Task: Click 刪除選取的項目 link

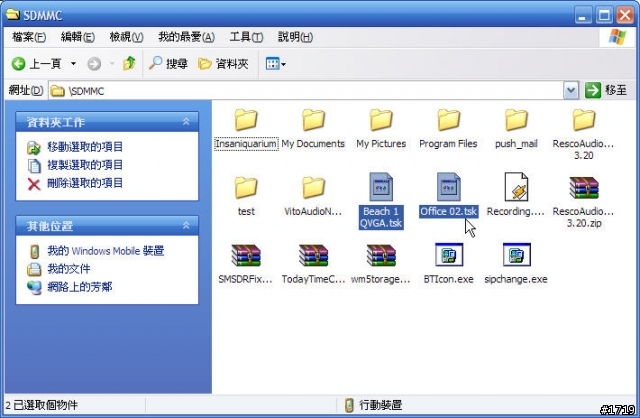Action: (84, 183)
